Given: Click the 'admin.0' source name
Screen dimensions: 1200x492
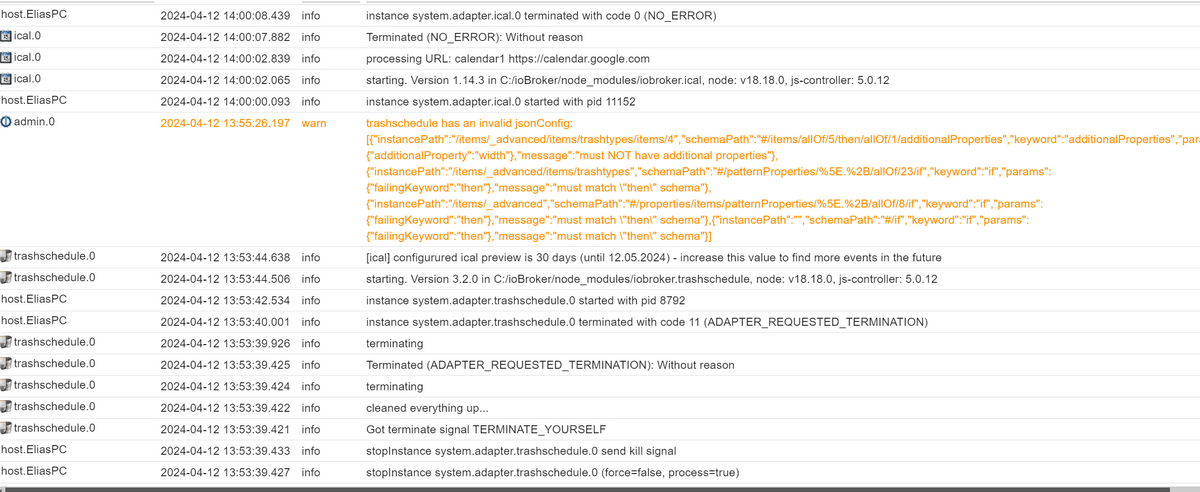Looking at the screenshot, I should click(35, 122).
